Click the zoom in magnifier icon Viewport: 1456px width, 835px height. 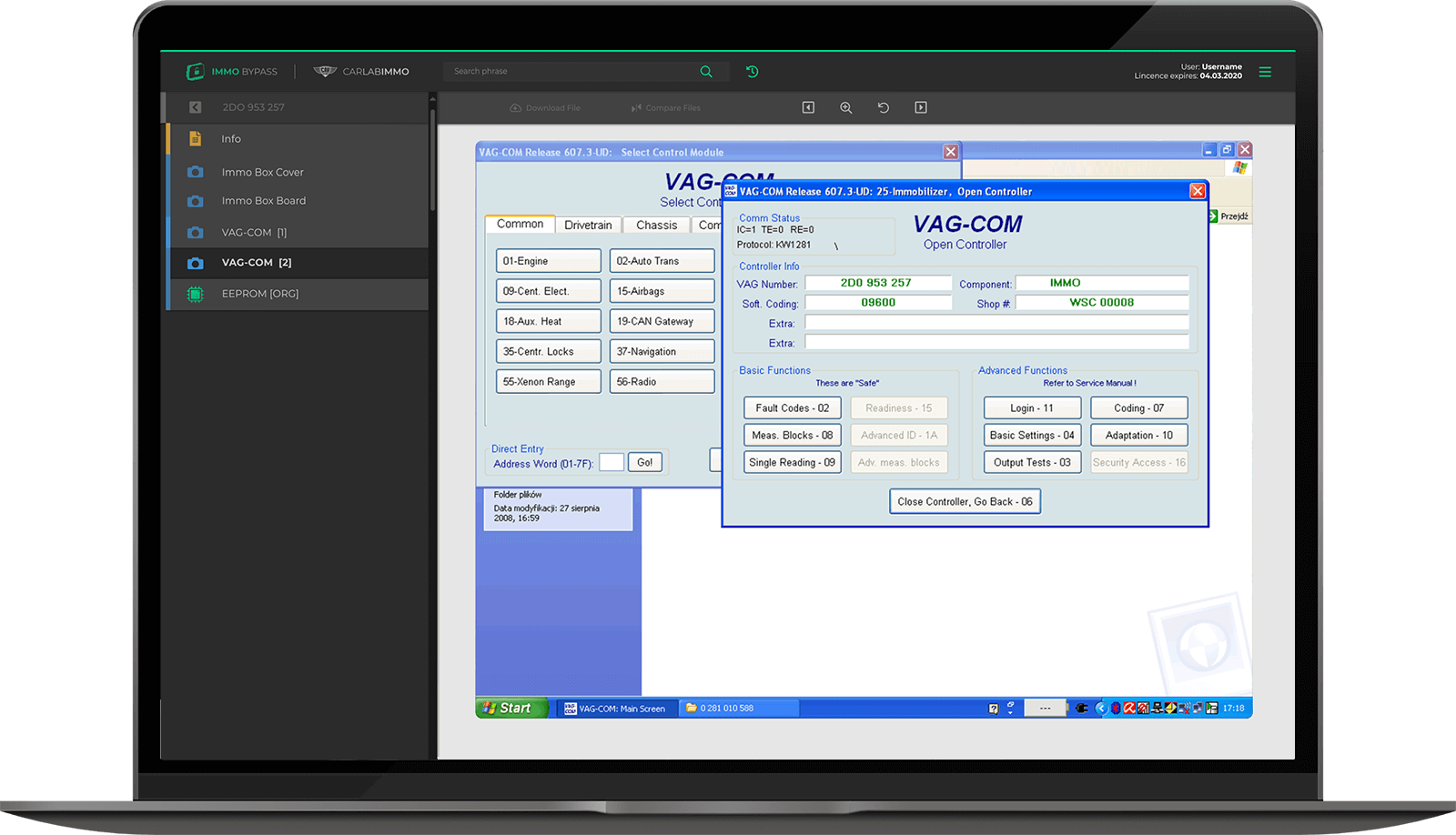[x=845, y=107]
